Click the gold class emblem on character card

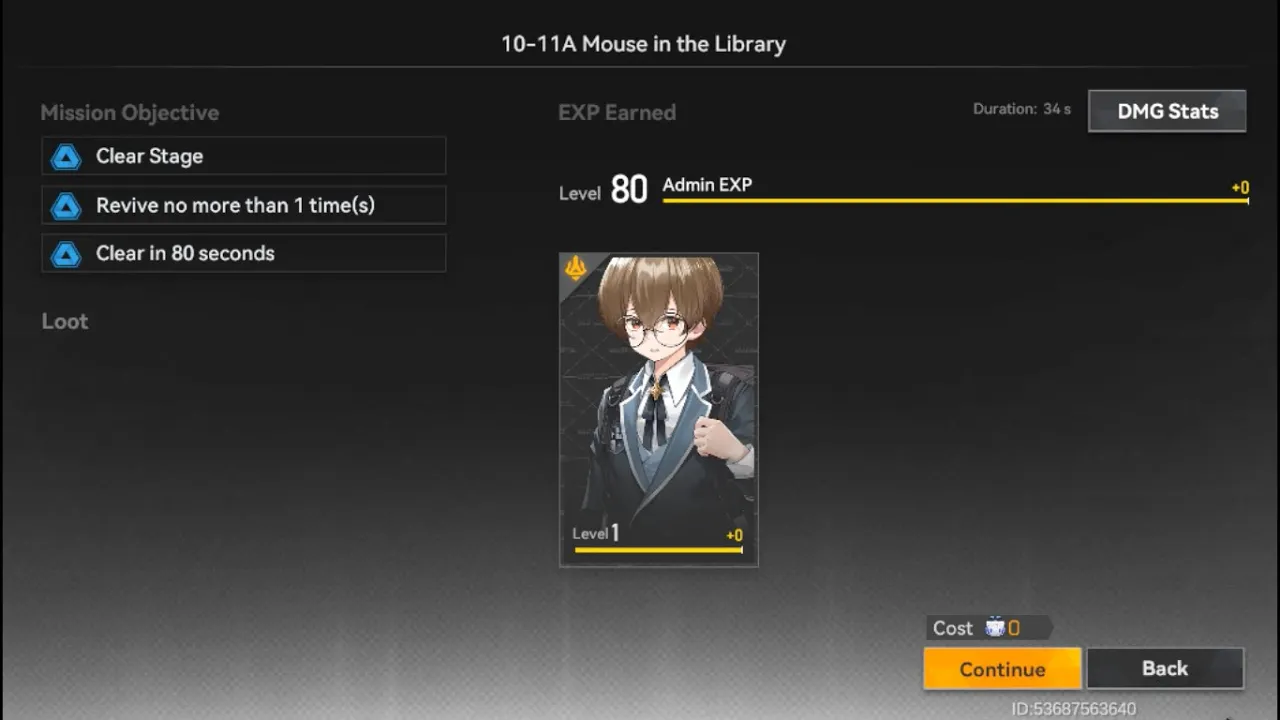click(x=576, y=267)
